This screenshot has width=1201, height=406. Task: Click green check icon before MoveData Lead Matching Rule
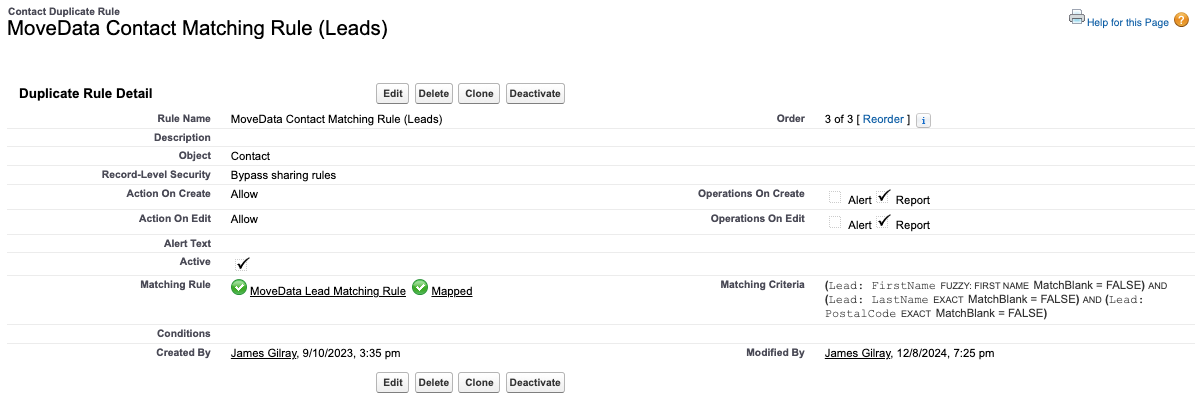coord(239,288)
